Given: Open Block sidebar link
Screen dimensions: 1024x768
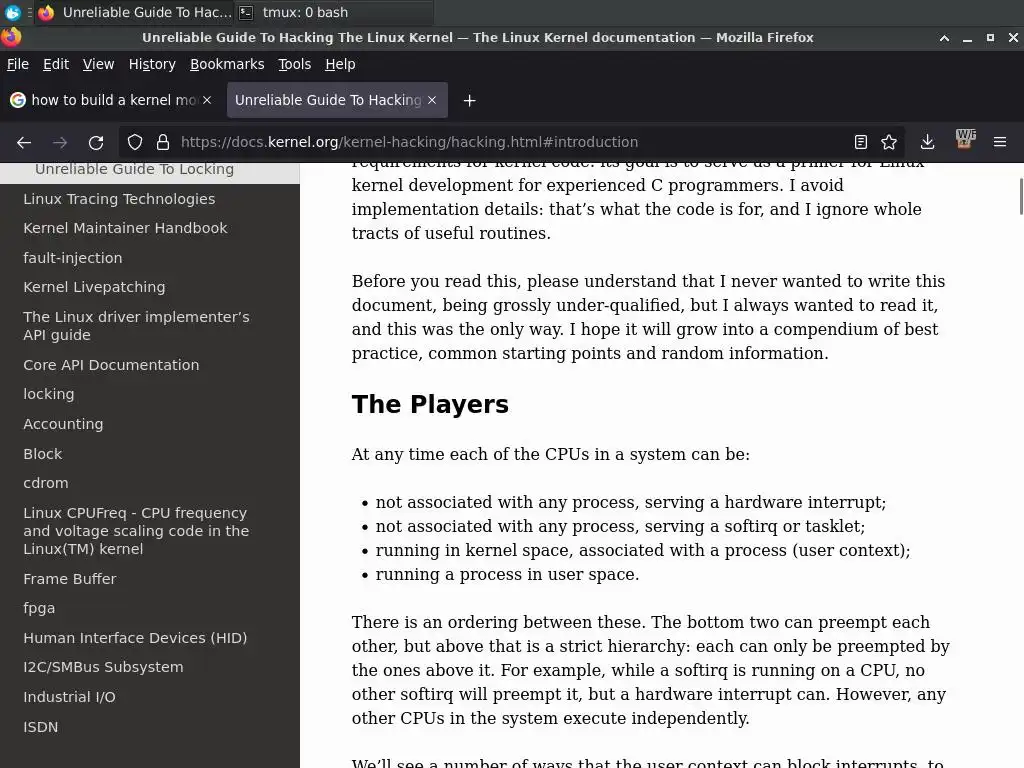Looking at the screenshot, I should (42, 454).
